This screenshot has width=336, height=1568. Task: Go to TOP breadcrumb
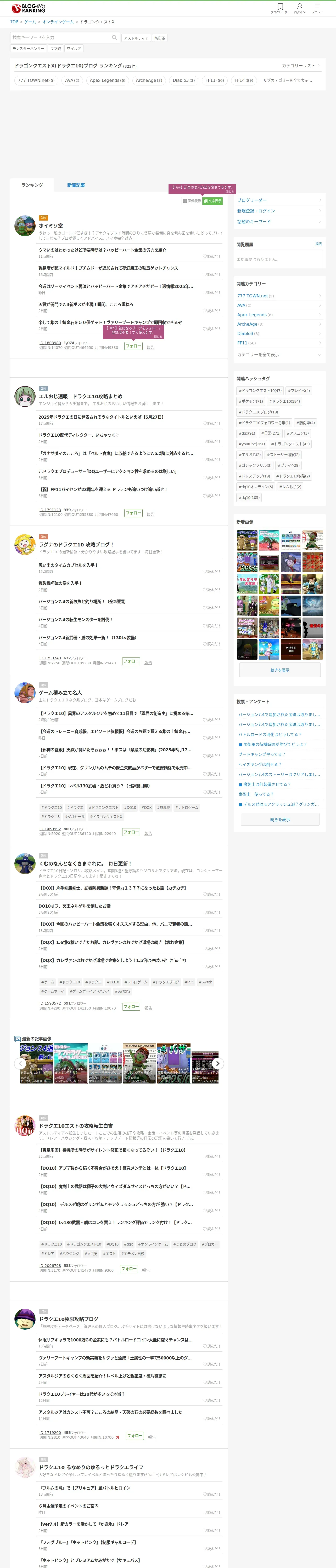14,22
